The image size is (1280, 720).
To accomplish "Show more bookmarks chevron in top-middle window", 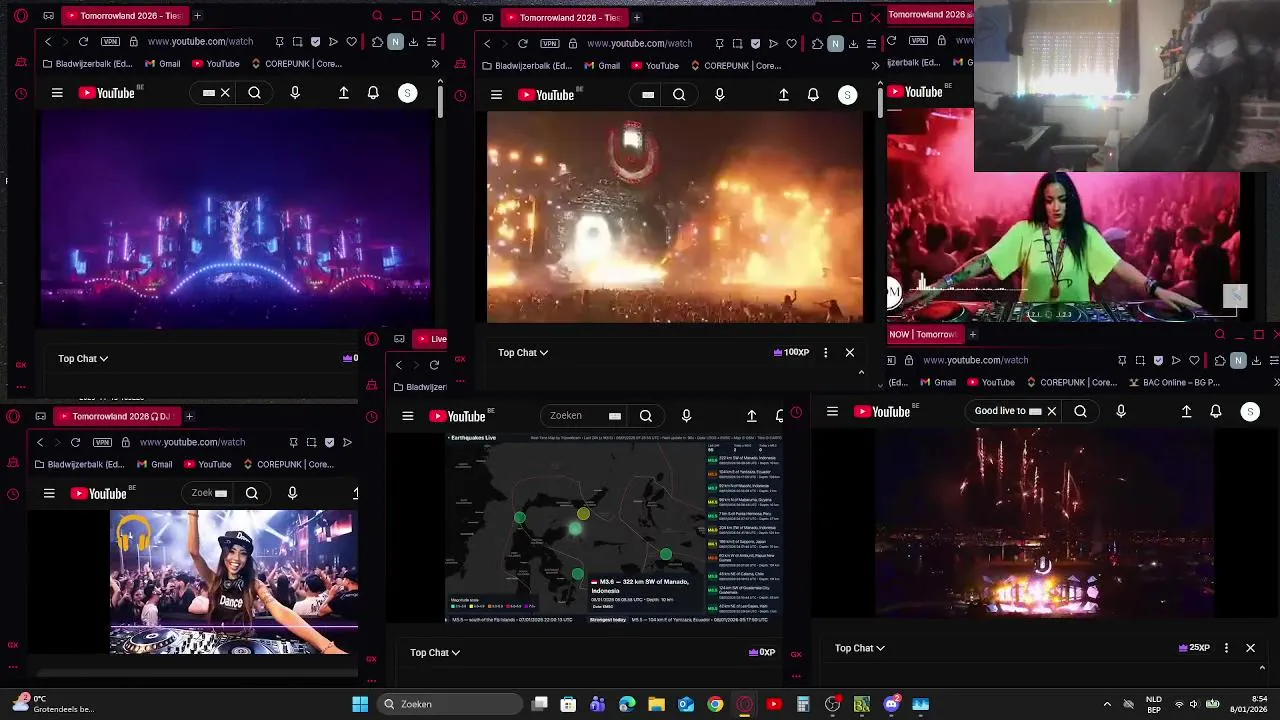I will [875, 66].
